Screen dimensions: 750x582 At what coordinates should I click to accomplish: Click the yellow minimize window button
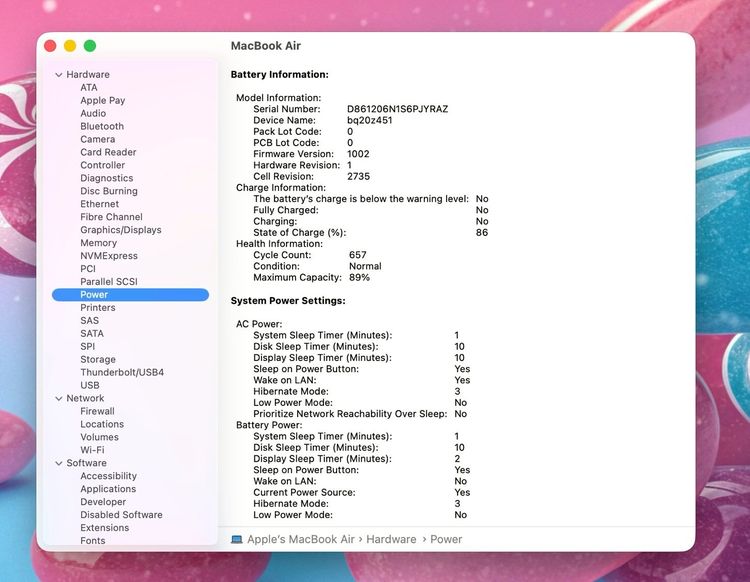pos(70,46)
